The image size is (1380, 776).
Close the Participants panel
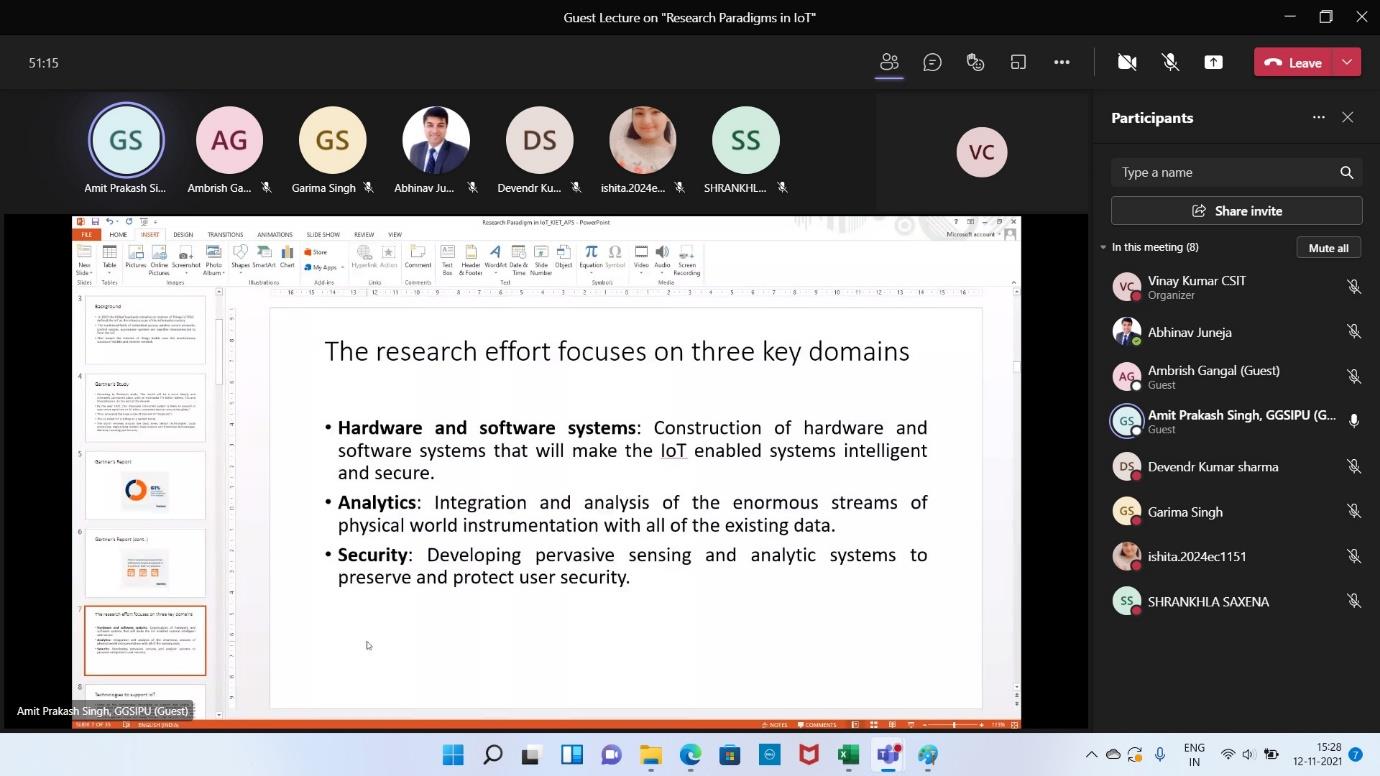tap(1347, 118)
